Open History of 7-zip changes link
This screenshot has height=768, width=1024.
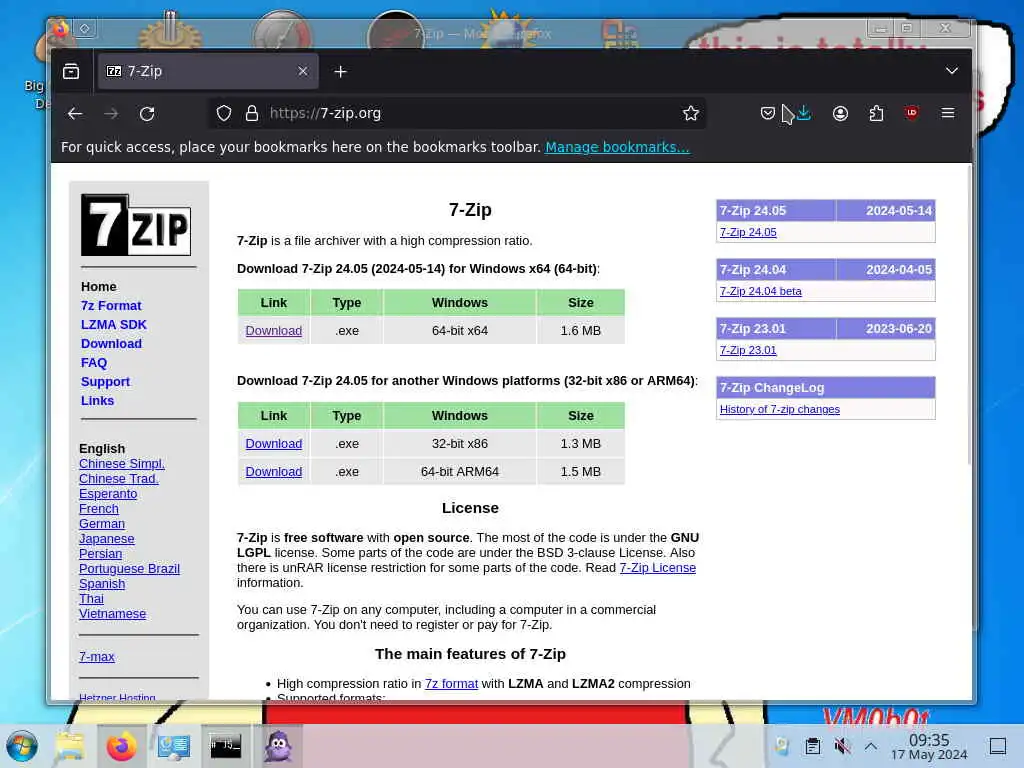click(x=780, y=409)
